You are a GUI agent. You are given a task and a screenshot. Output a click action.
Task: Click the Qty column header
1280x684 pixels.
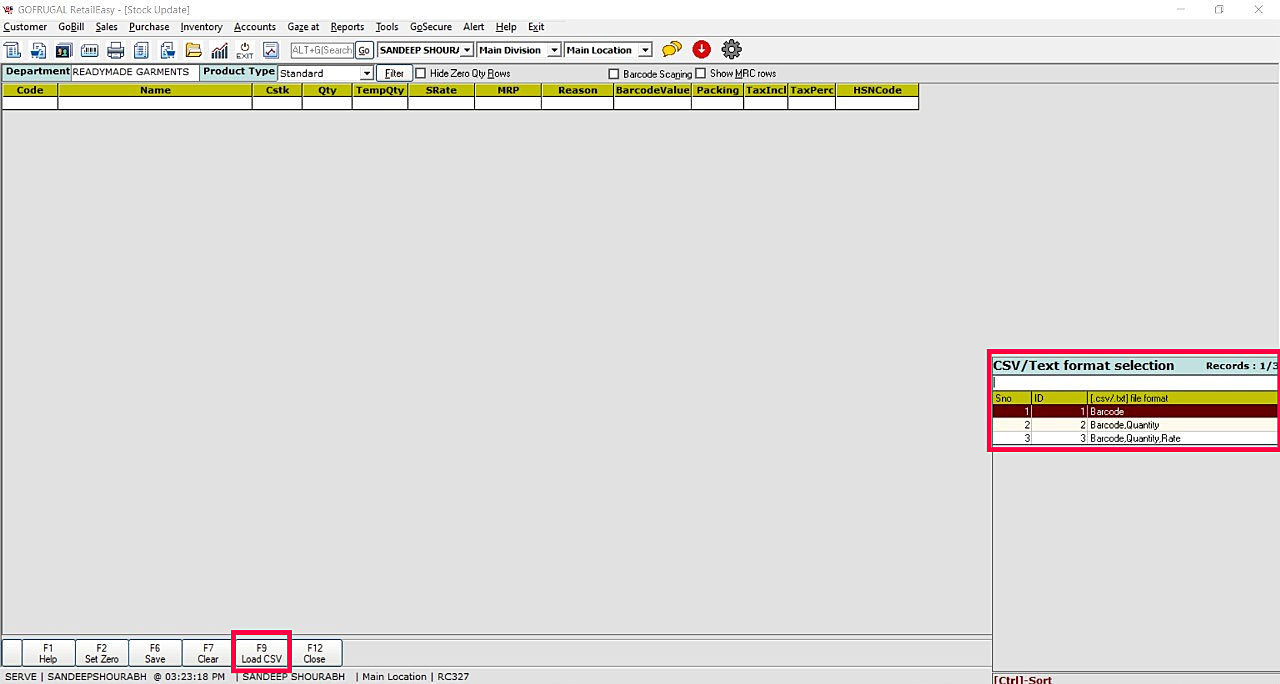click(x=327, y=90)
